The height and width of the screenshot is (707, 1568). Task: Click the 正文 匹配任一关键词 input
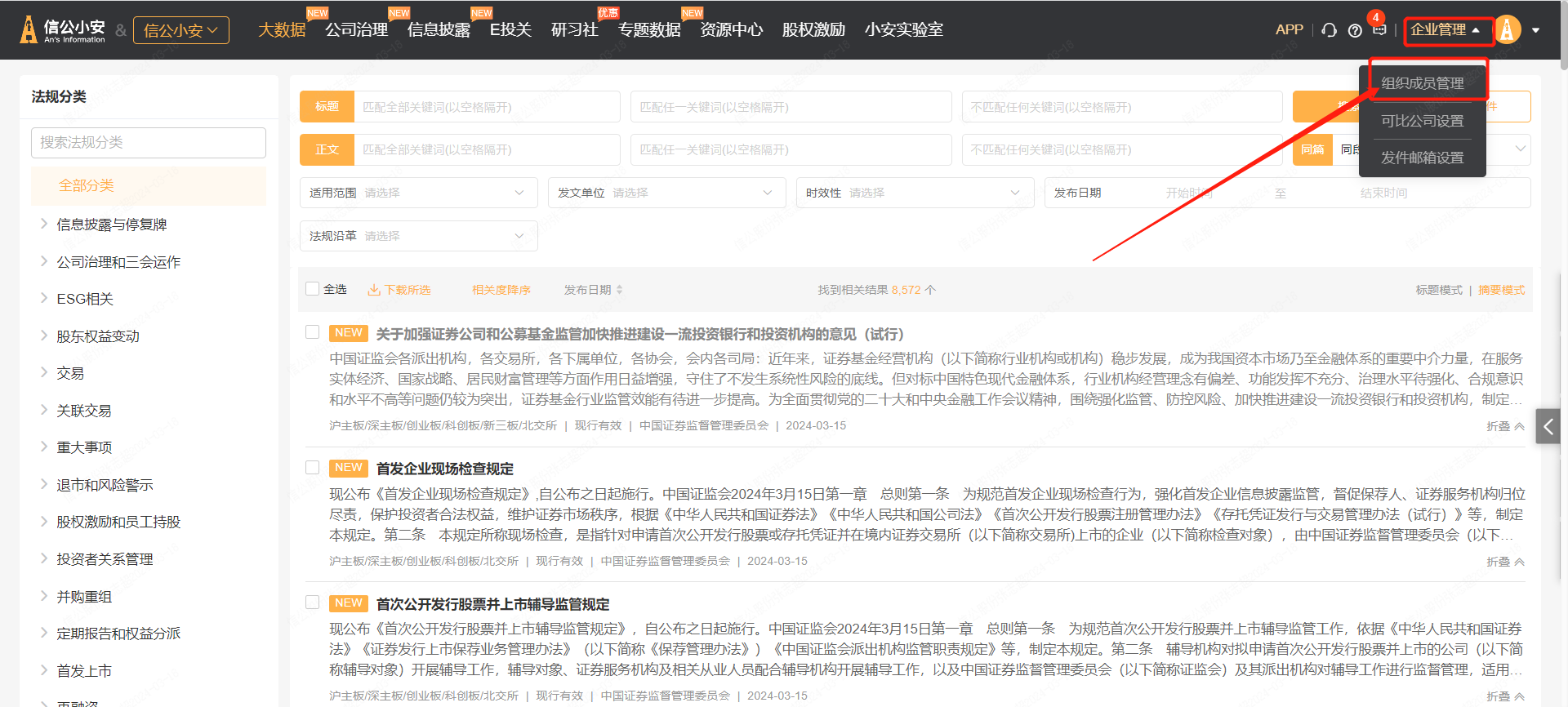point(791,149)
